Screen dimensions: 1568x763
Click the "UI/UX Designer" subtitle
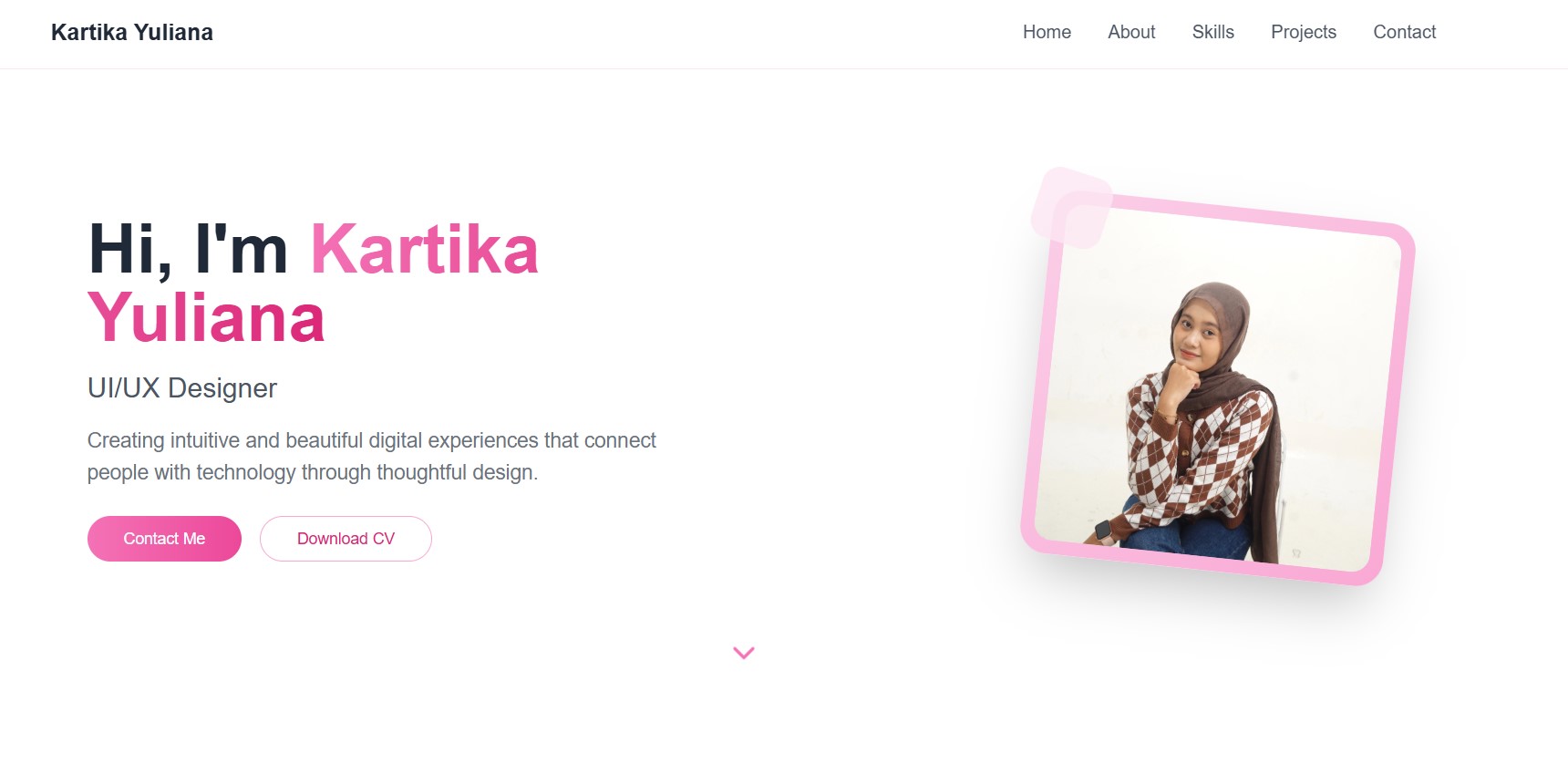click(x=182, y=388)
